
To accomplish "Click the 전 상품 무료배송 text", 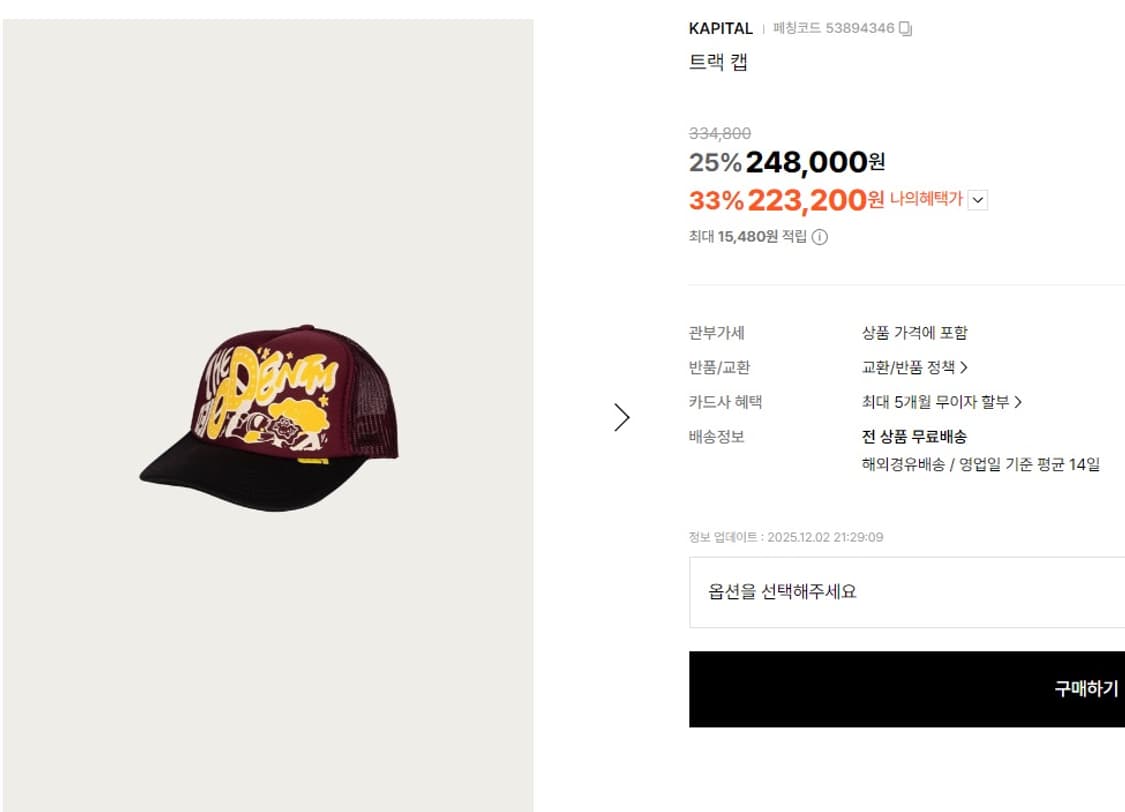I will tap(914, 436).
